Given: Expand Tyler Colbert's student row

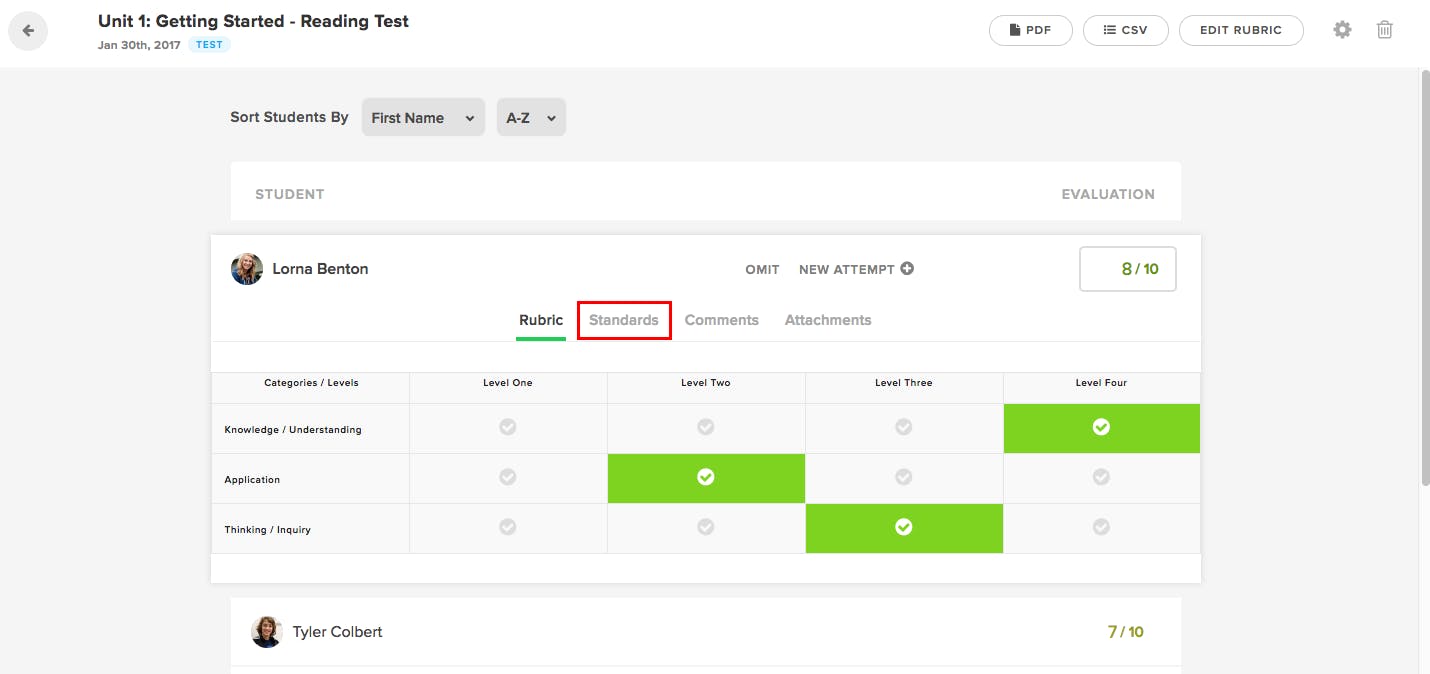Looking at the screenshot, I should 706,632.
